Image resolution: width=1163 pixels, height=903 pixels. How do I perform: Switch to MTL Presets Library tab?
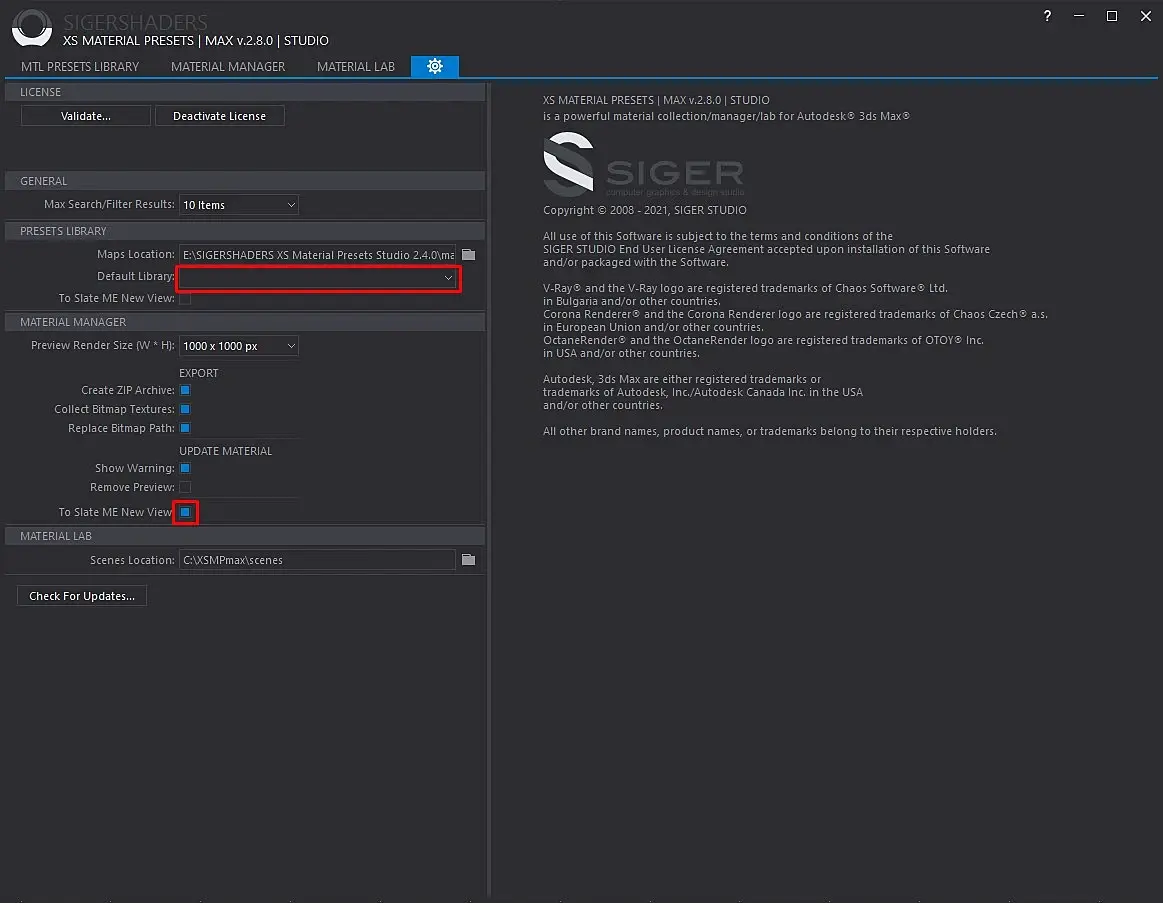pos(80,66)
